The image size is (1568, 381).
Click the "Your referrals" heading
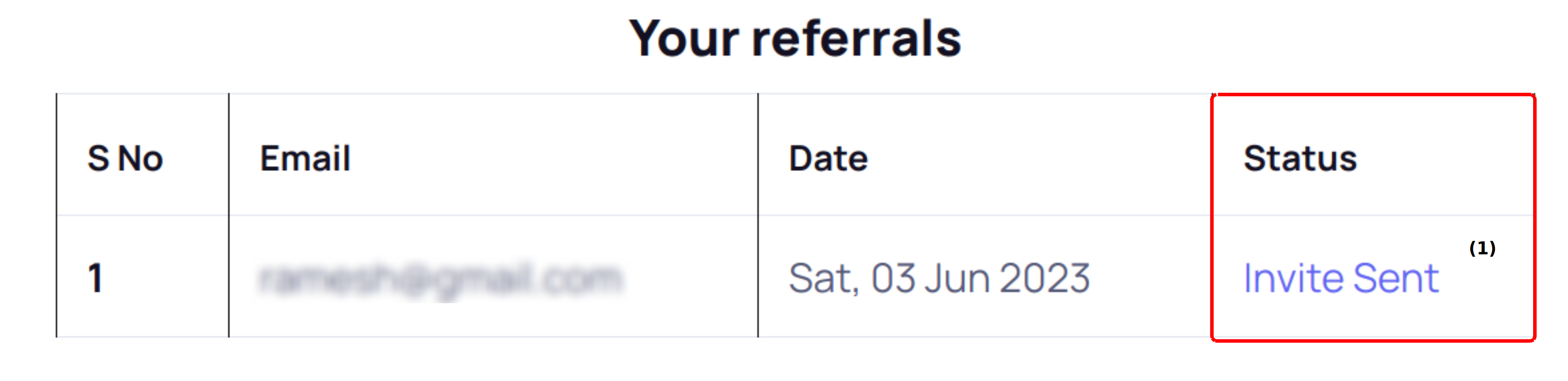[794, 38]
